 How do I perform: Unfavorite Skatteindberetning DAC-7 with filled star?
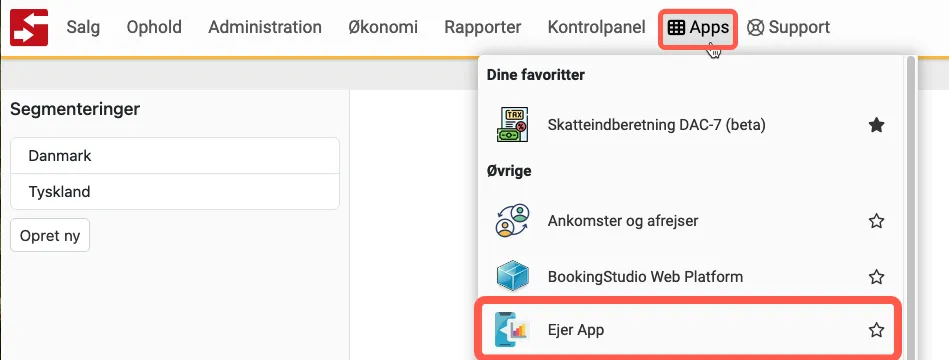pyautogui.click(x=876, y=125)
